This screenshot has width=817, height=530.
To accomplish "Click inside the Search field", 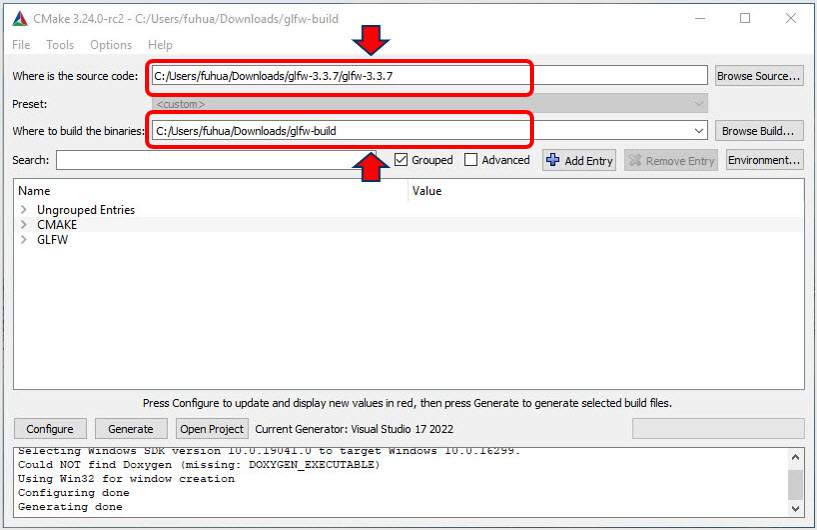I will 216,160.
